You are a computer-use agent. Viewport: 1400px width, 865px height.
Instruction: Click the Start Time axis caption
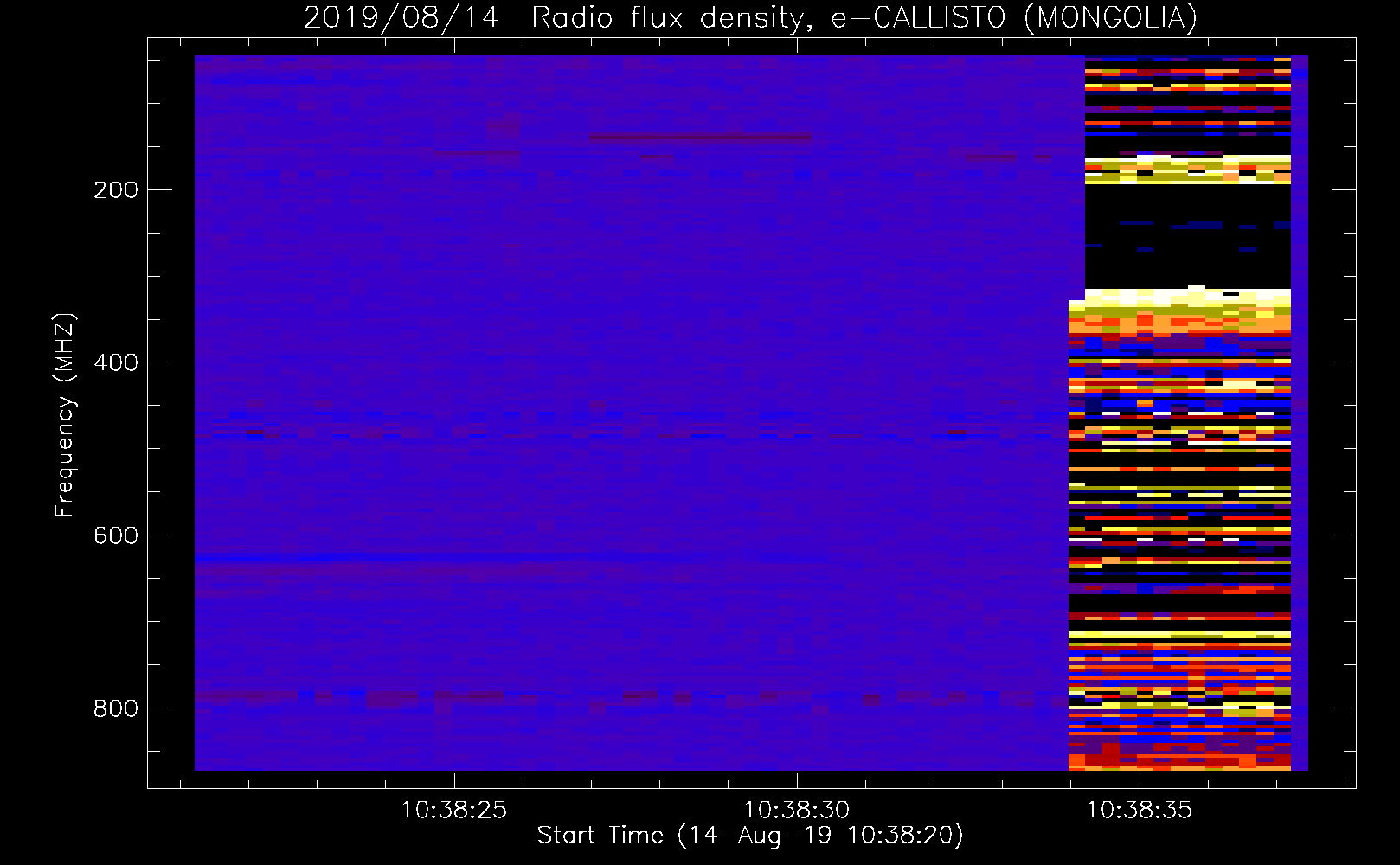(x=750, y=836)
